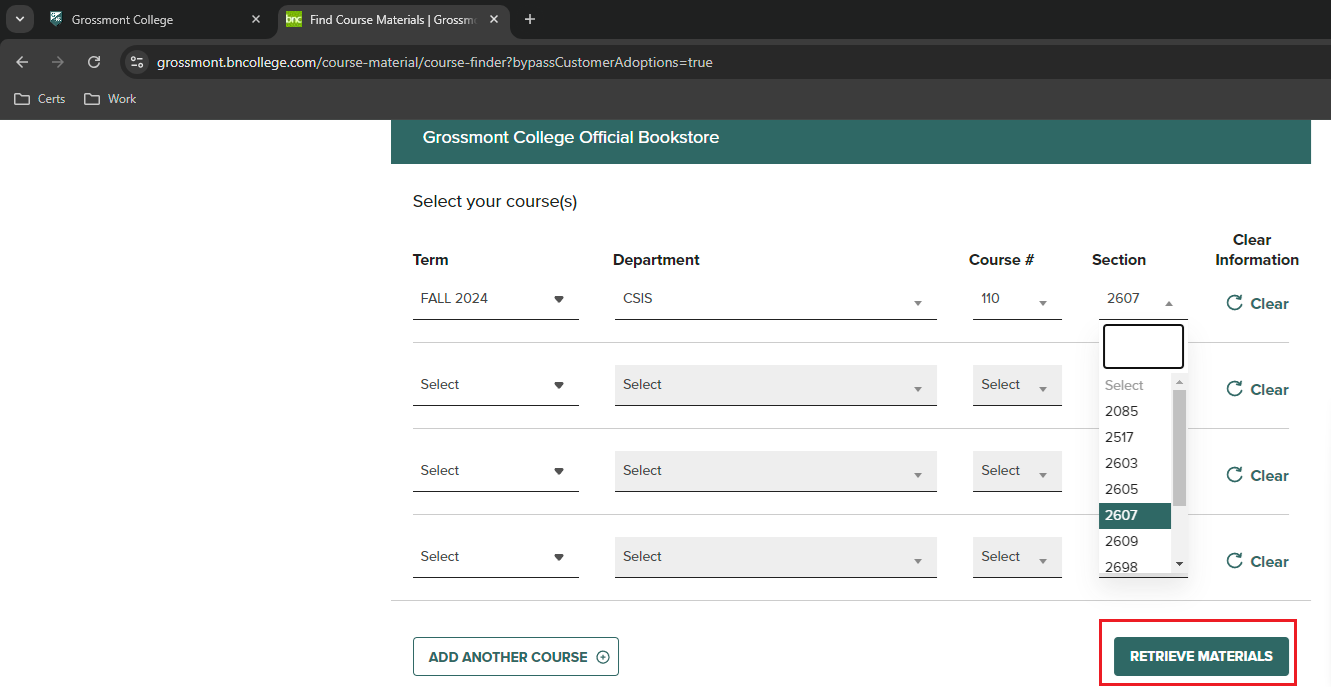Click the section list scrollbar down arrow
The image size is (1331, 687).
coord(1179,564)
